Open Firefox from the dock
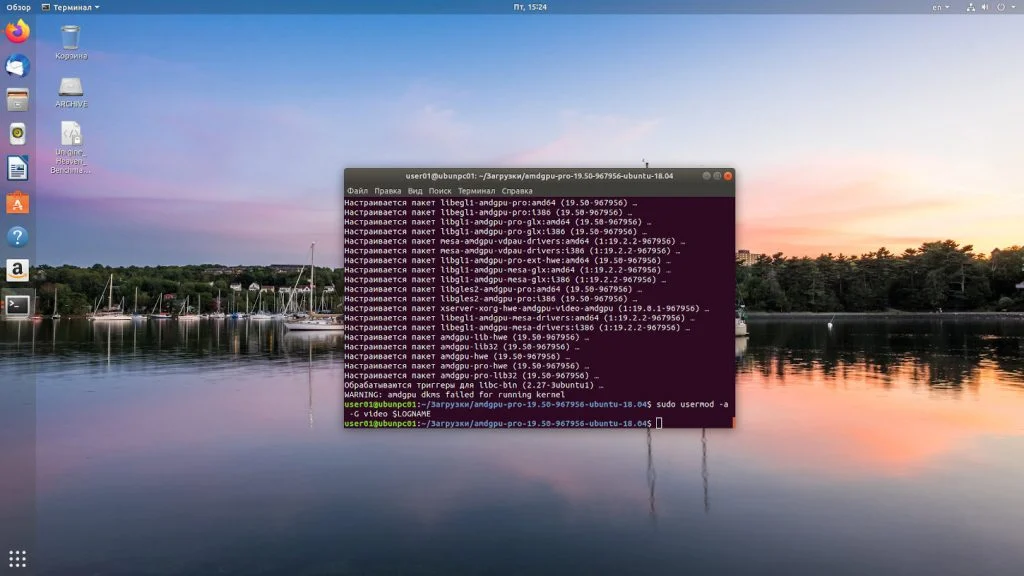The width and height of the screenshot is (1024, 576). pyautogui.click(x=18, y=31)
